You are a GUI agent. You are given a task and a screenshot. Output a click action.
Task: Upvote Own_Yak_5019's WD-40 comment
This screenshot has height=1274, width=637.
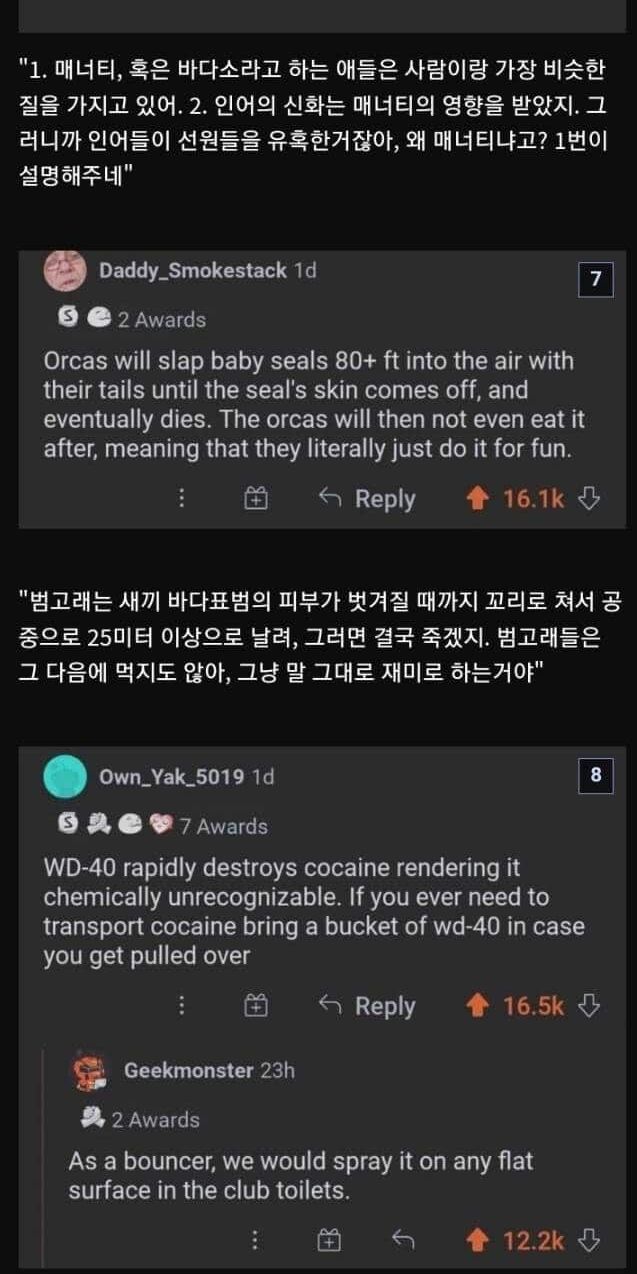point(480,1005)
